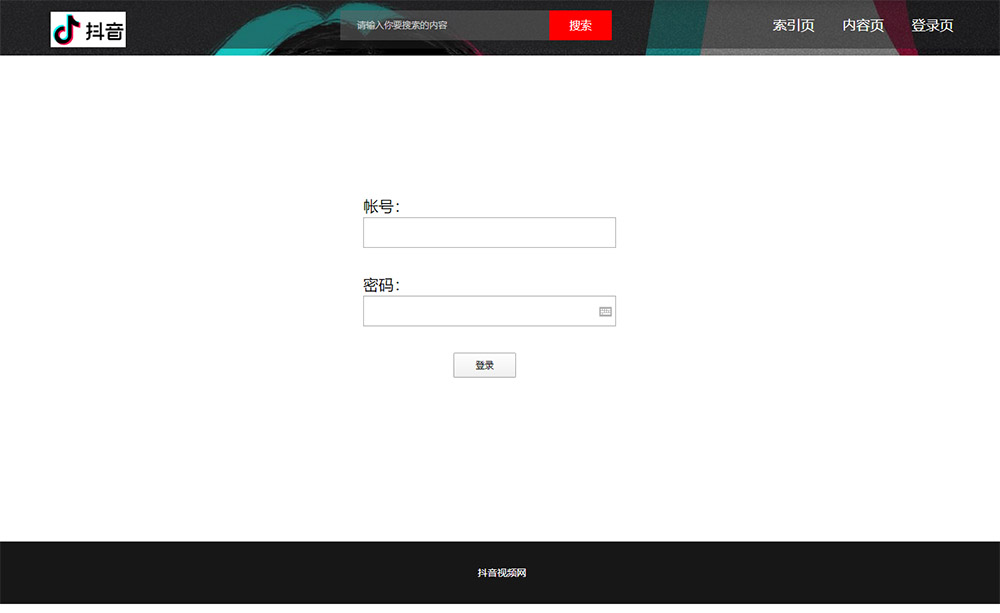The width and height of the screenshot is (1000, 613).
Task: Click the footer text 抖音视频网
Action: coord(502,573)
